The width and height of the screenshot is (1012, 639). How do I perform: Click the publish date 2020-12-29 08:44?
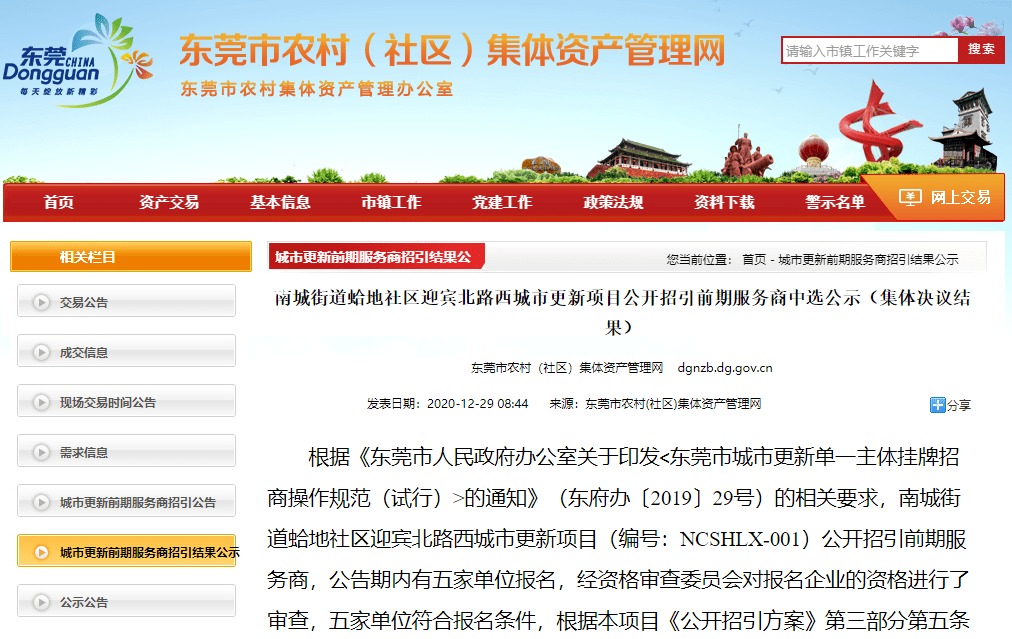pos(478,404)
